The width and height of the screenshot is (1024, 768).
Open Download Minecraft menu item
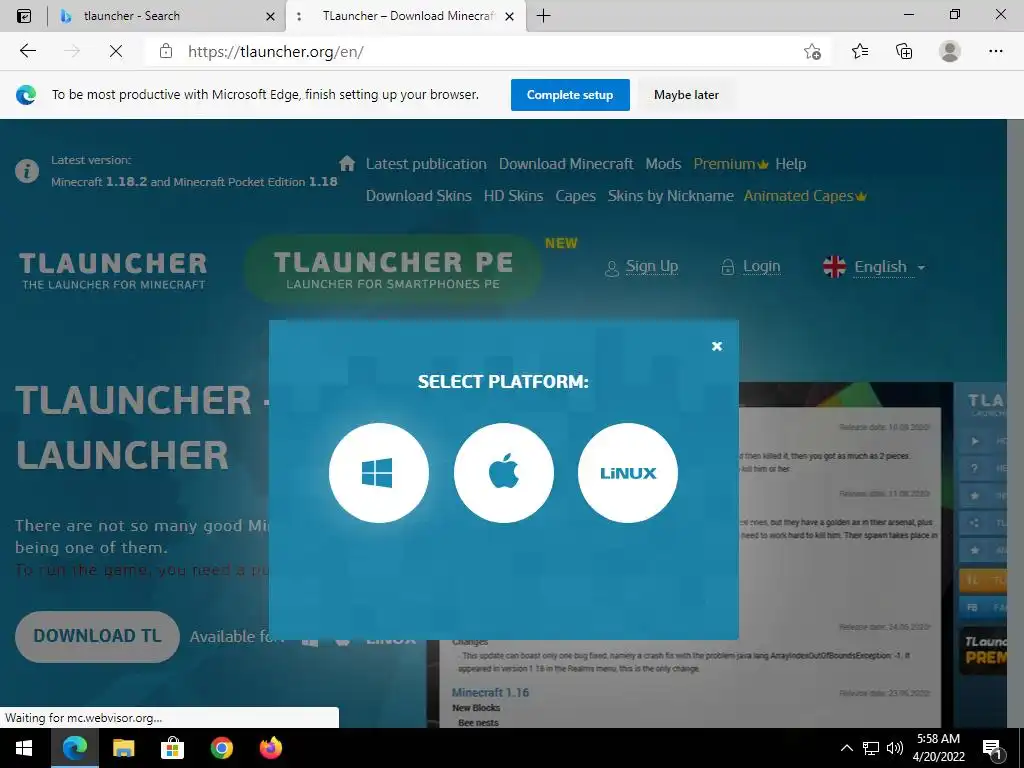coord(566,164)
